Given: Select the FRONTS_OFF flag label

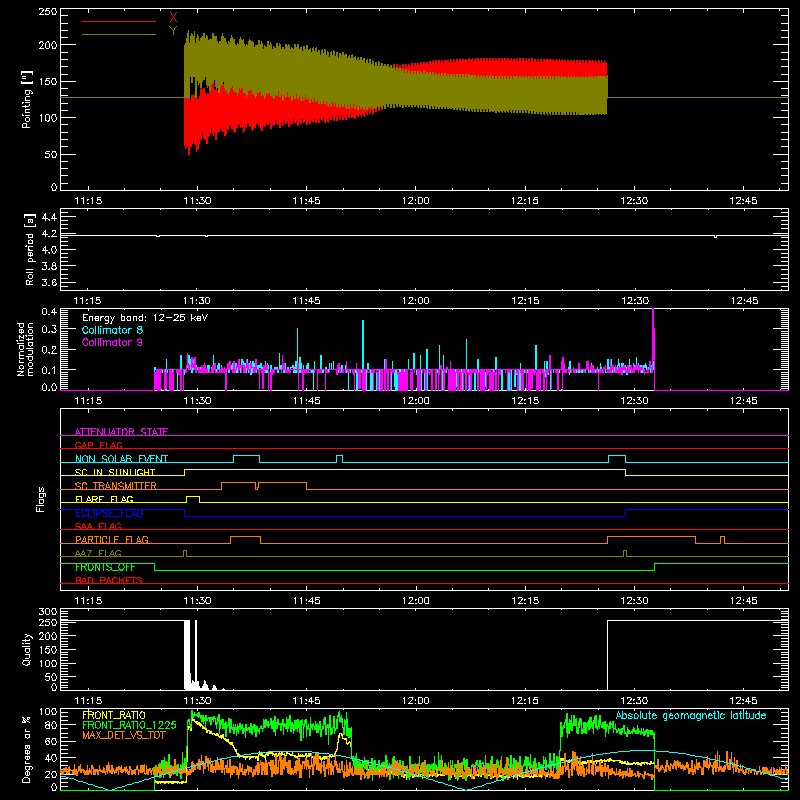Looking at the screenshot, I should click(x=105, y=567).
